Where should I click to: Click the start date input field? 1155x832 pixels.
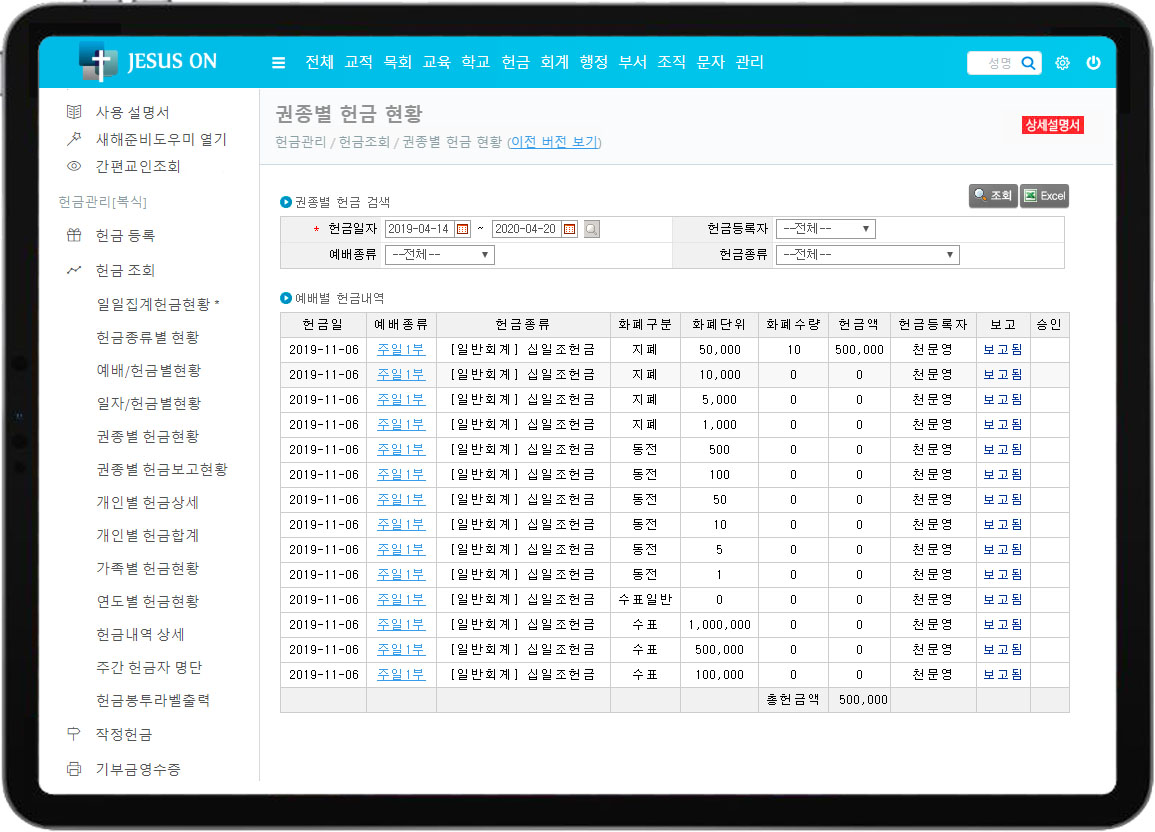click(419, 229)
